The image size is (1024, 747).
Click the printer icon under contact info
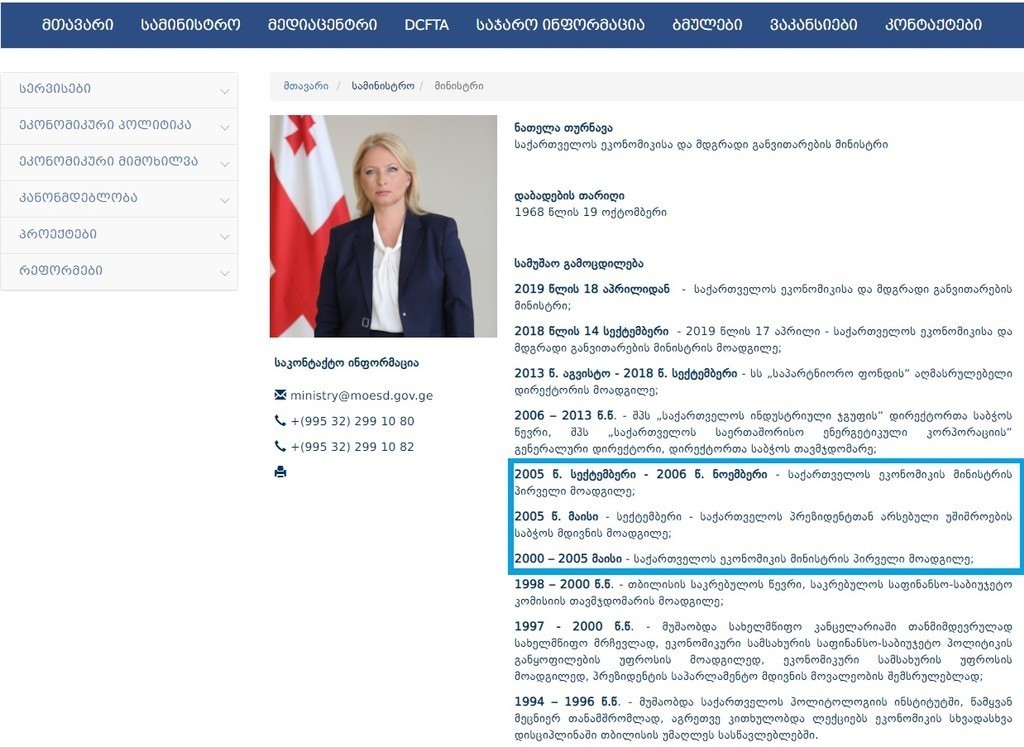(280, 471)
